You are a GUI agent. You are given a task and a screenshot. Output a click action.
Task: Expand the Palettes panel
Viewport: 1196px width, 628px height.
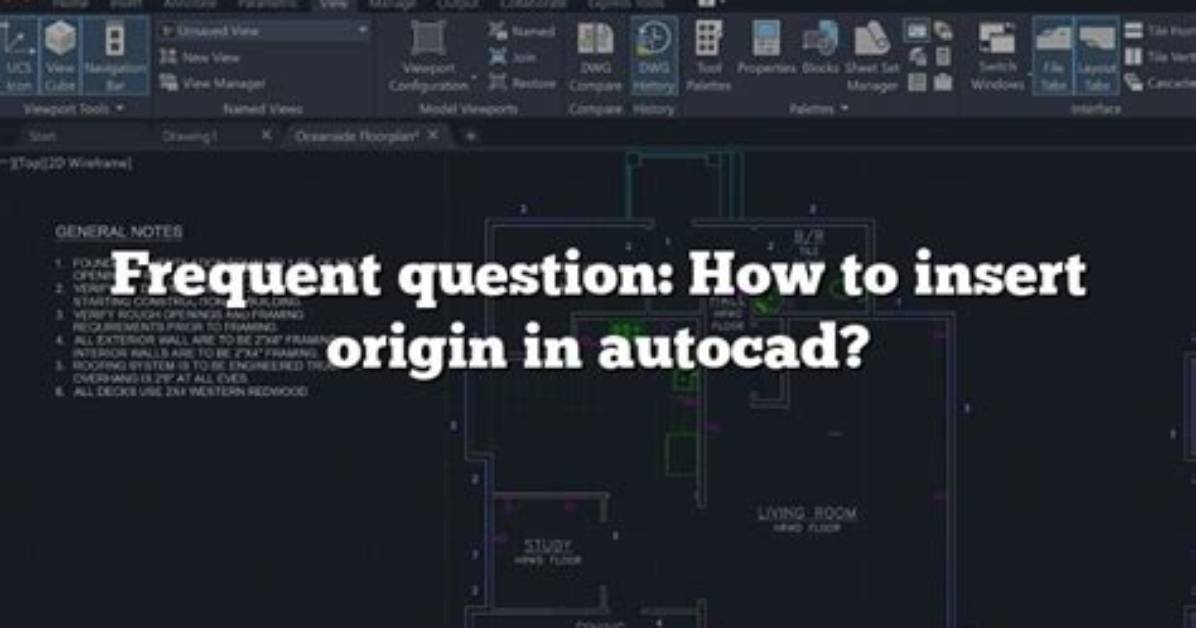[819, 109]
